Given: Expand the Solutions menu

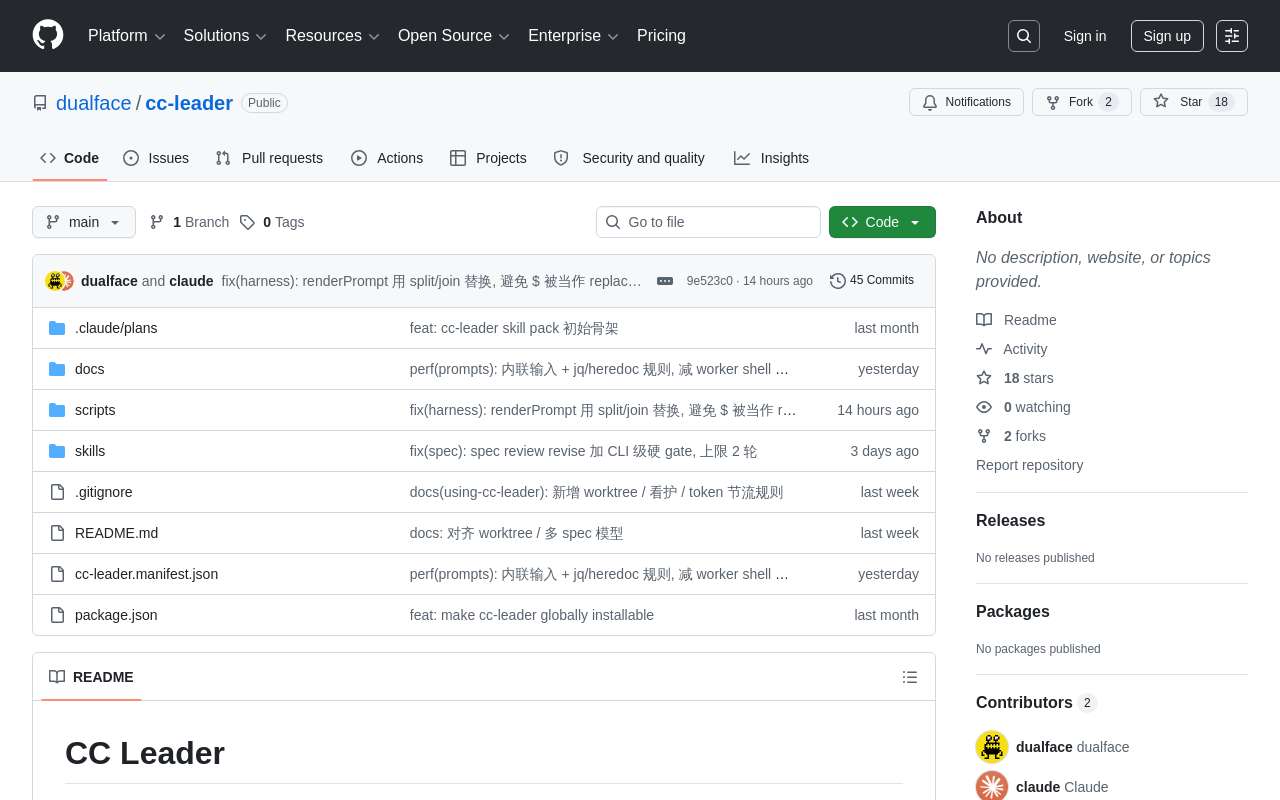Looking at the screenshot, I should click(225, 36).
